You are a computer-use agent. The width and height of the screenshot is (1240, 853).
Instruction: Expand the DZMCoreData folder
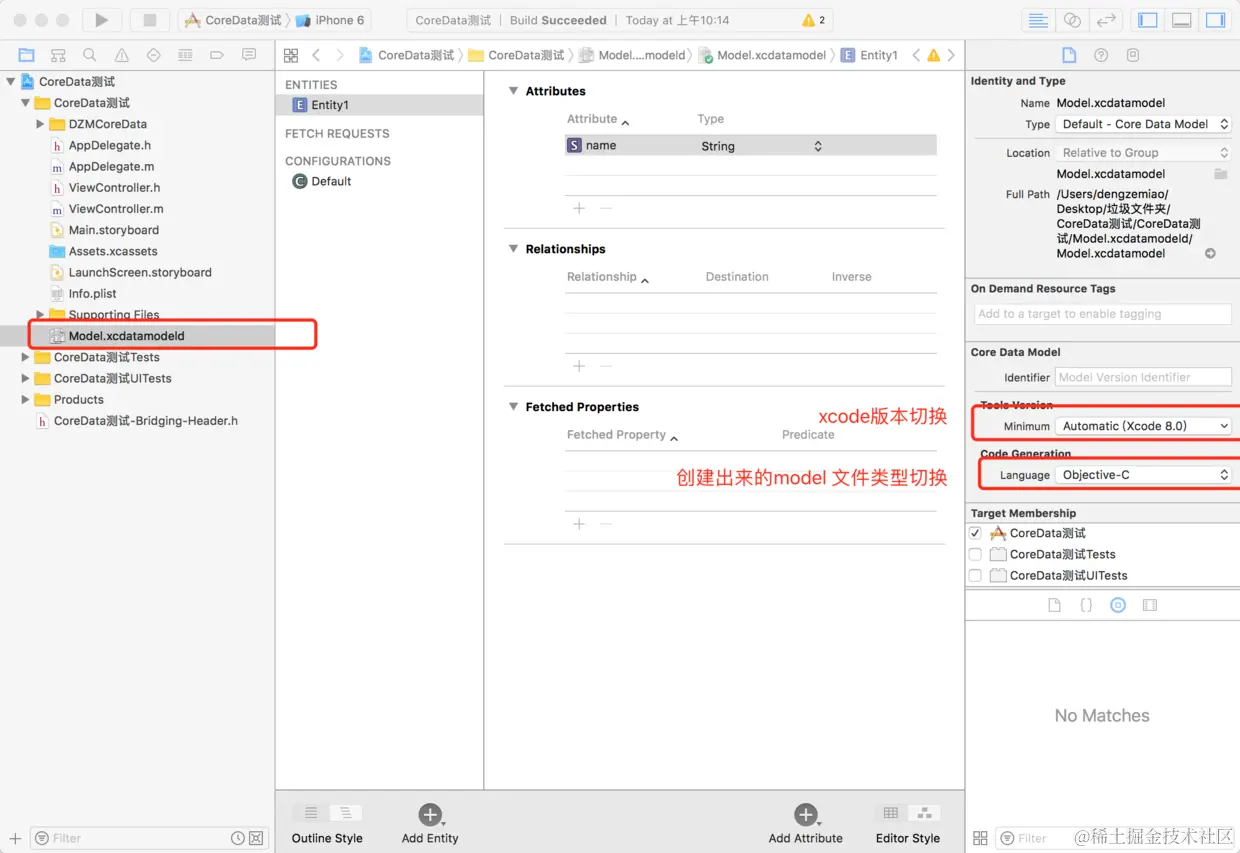pos(40,124)
